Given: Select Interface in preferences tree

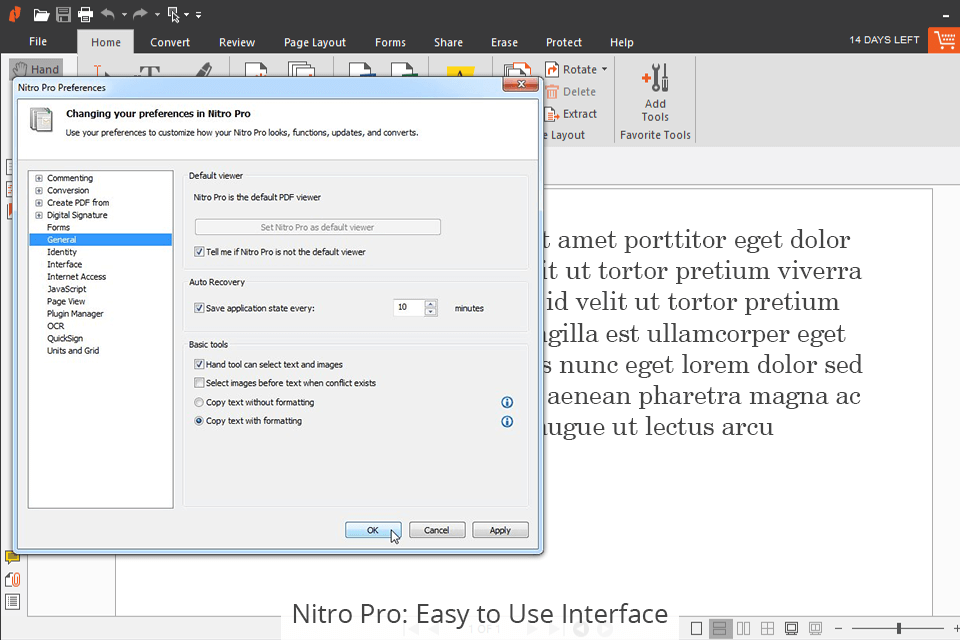Looking at the screenshot, I should (64, 264).
